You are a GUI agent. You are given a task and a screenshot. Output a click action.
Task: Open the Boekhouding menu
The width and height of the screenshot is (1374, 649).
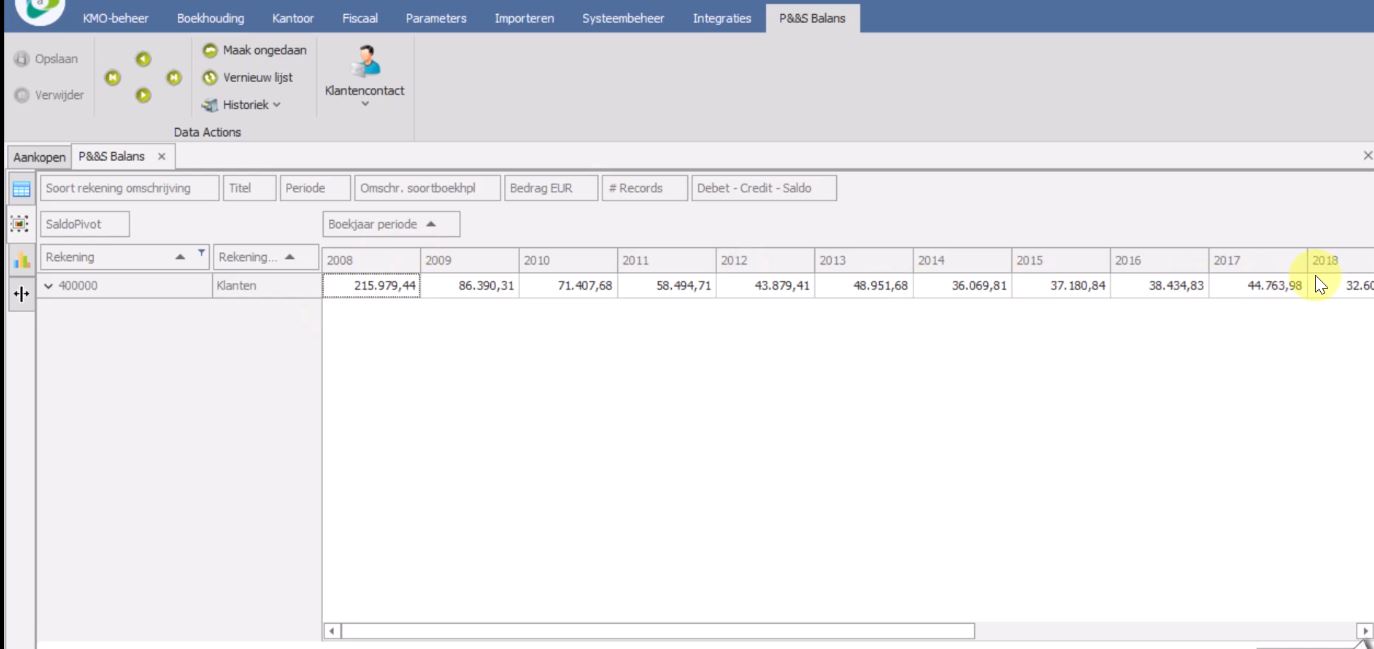point(210,18)
